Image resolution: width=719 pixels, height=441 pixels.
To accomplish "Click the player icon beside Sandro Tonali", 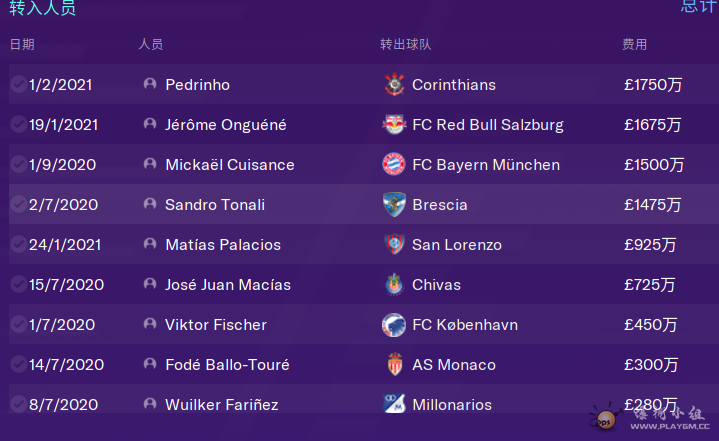I will (x=150, y=205).
